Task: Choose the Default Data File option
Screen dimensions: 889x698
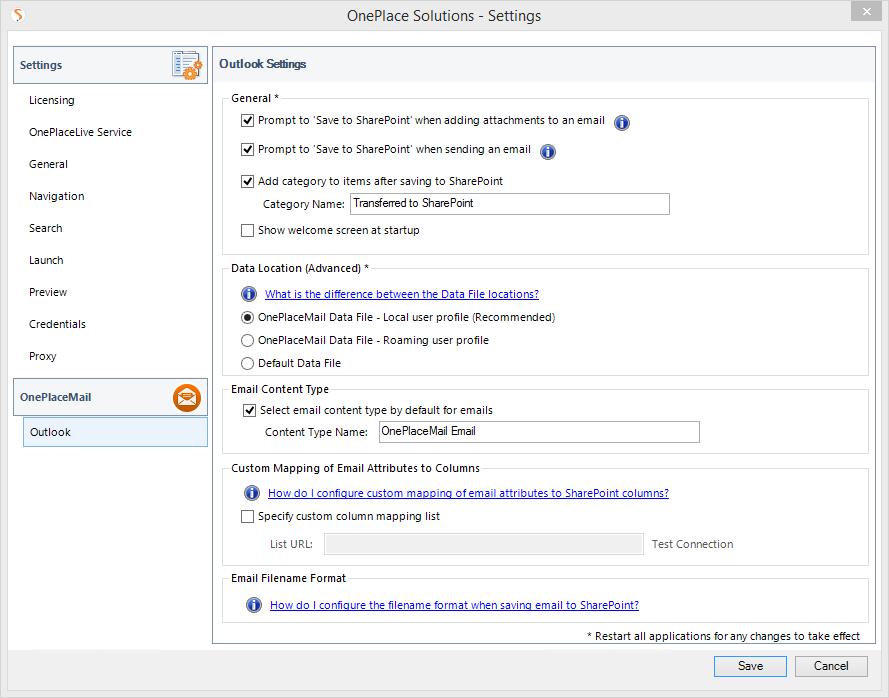Action: point(248,363)
